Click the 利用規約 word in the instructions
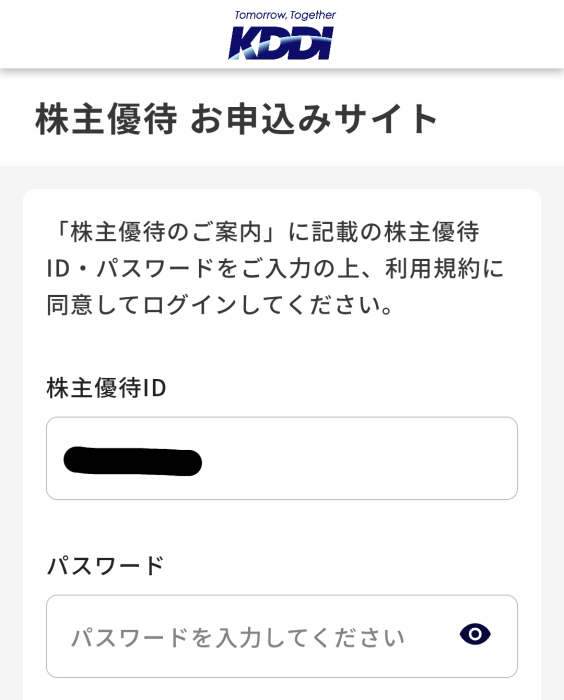The width and height of the screenshot is (564, 700). point(433,268)
